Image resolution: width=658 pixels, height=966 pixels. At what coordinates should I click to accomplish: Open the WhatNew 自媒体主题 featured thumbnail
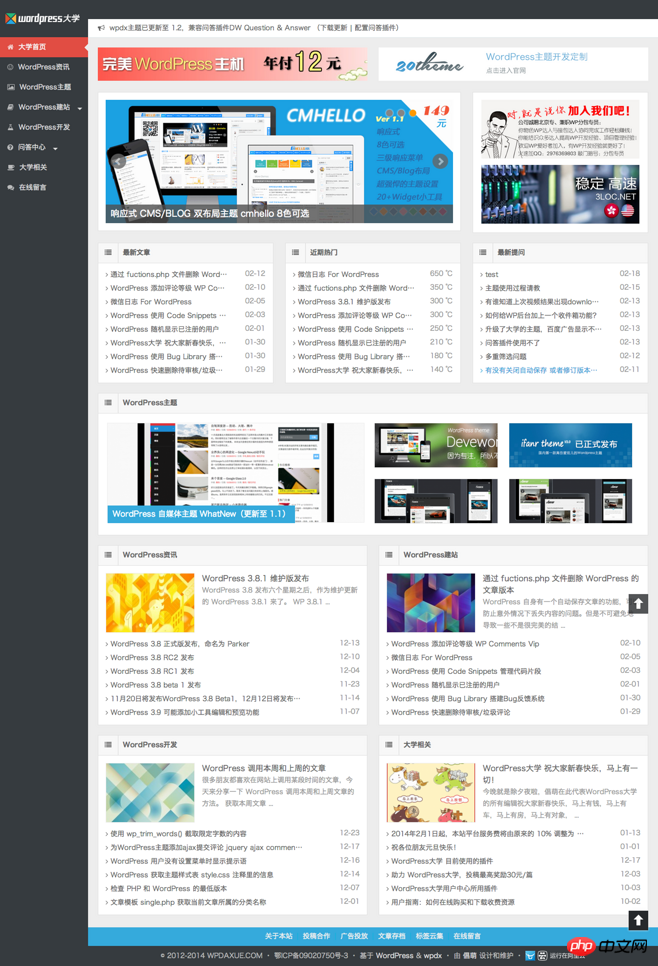pyautogui.click(x=236, y=473)
